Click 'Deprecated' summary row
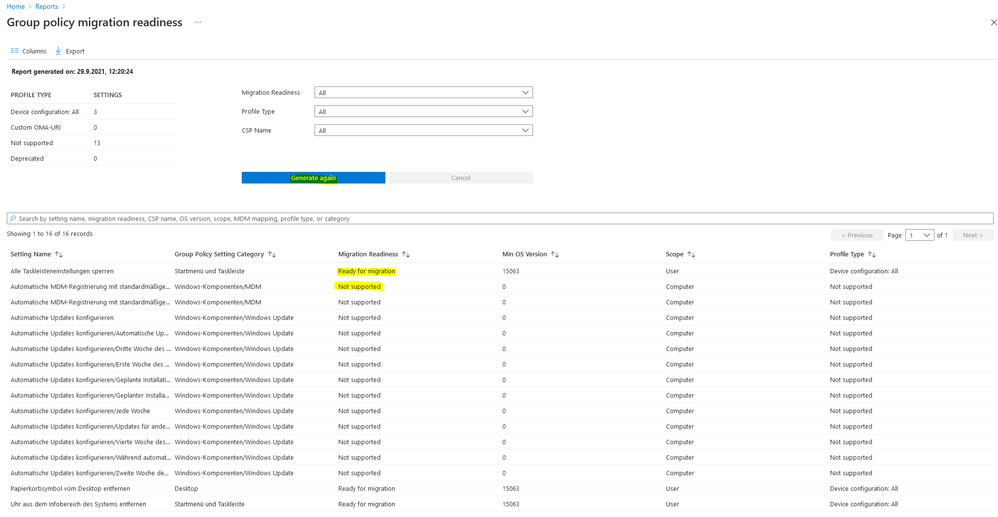 click(x=92, y=159)
